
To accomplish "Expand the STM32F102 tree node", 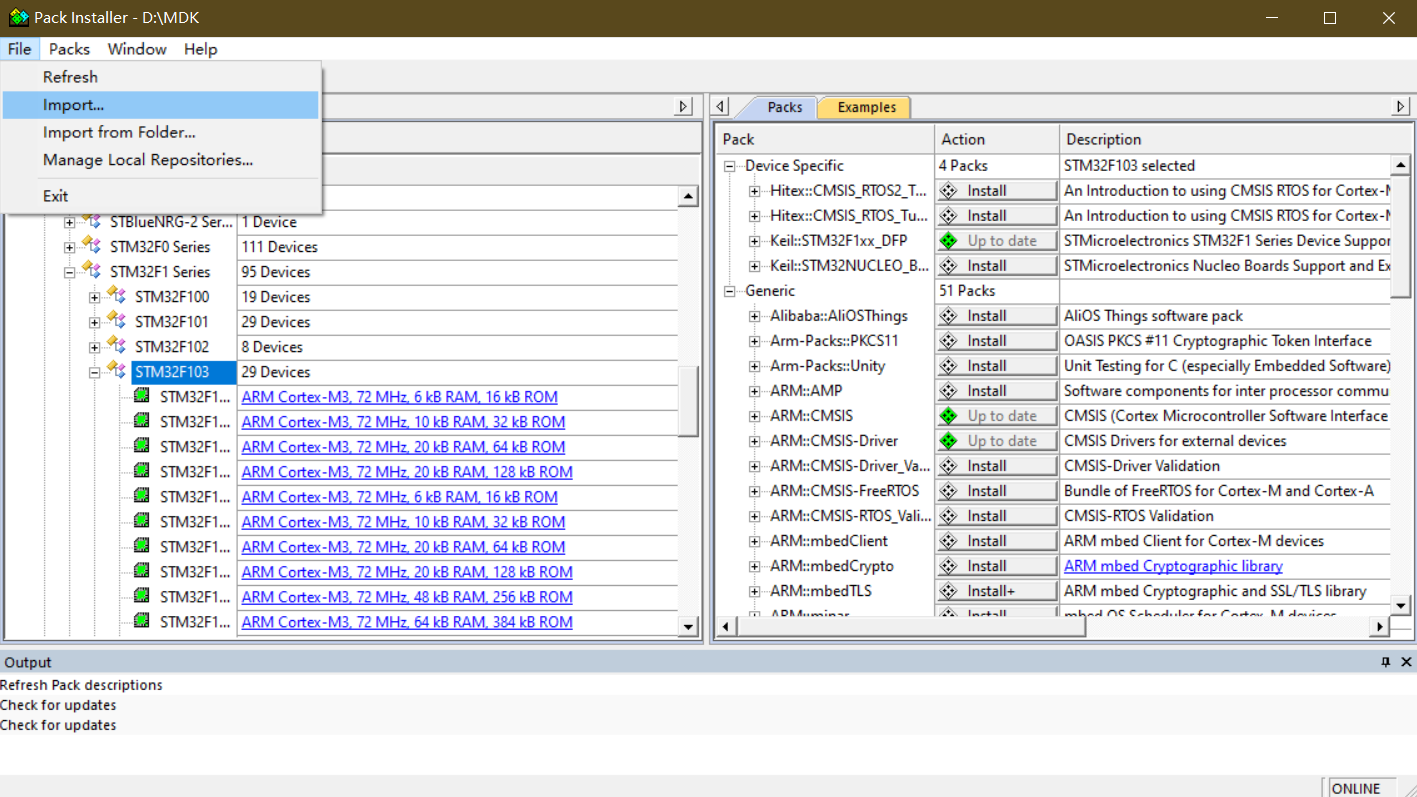I will coord(95,347).
